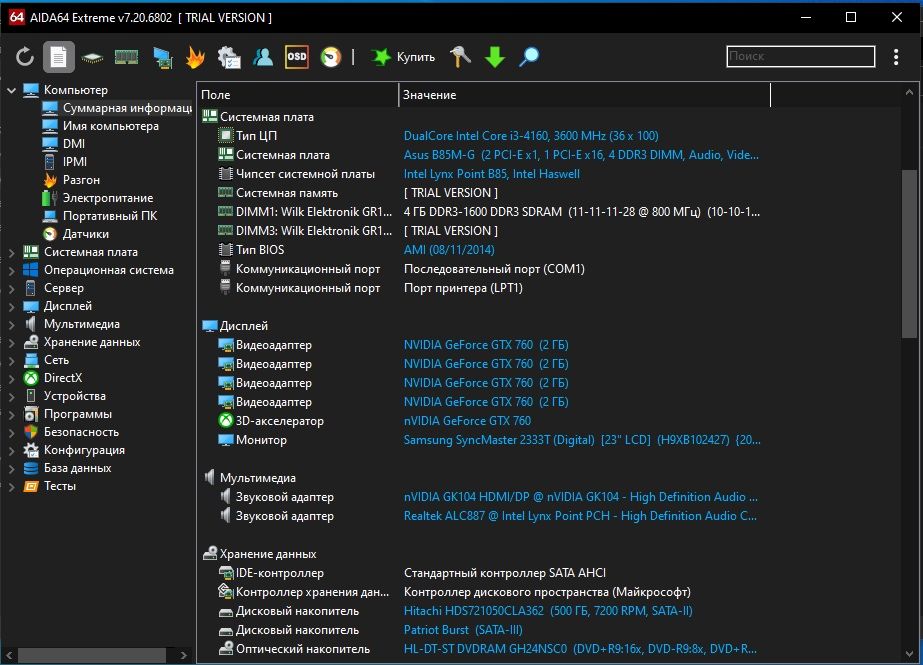Focus the Поиск search field
Screen dimensions: 923x665
[x=801, y=56]
